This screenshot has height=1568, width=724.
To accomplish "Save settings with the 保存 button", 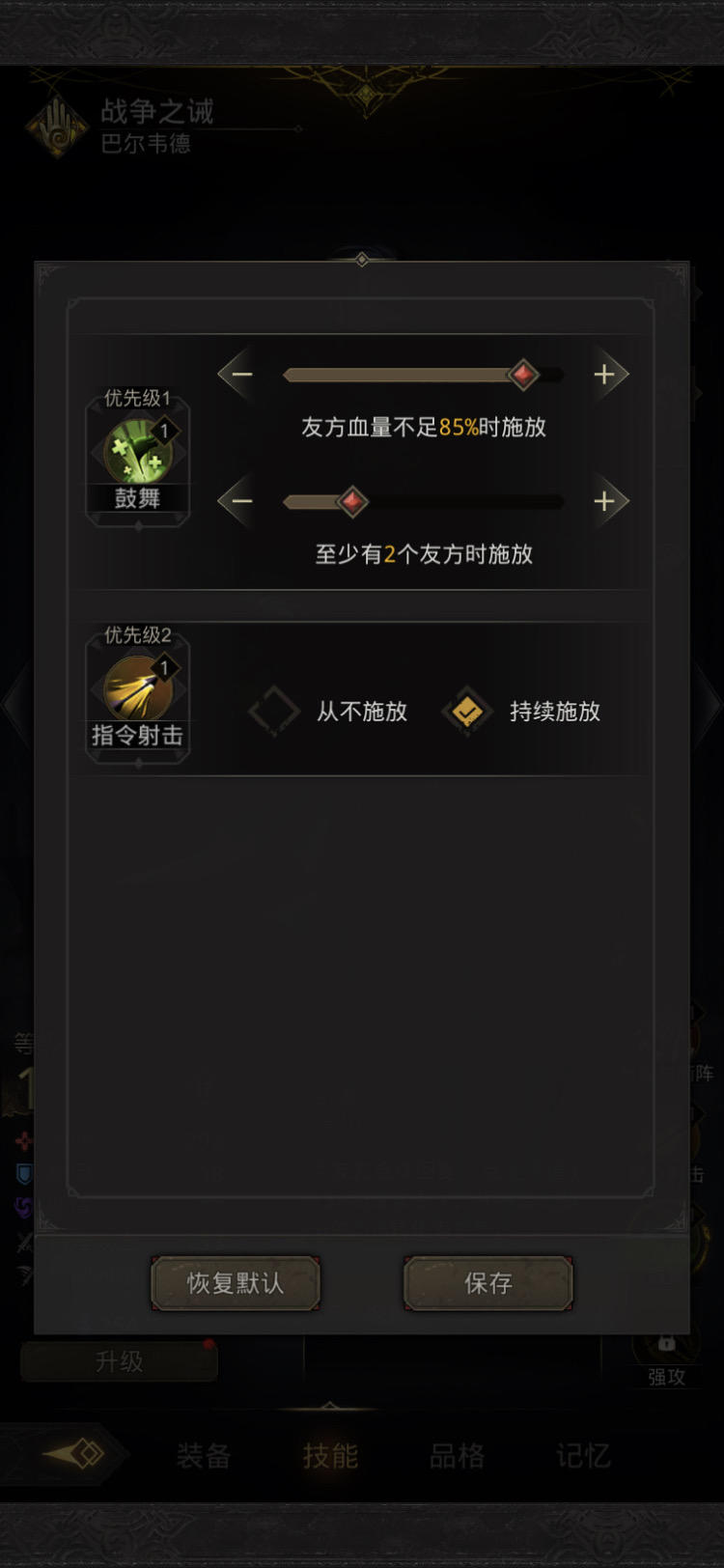I will tap(488, 1283).
